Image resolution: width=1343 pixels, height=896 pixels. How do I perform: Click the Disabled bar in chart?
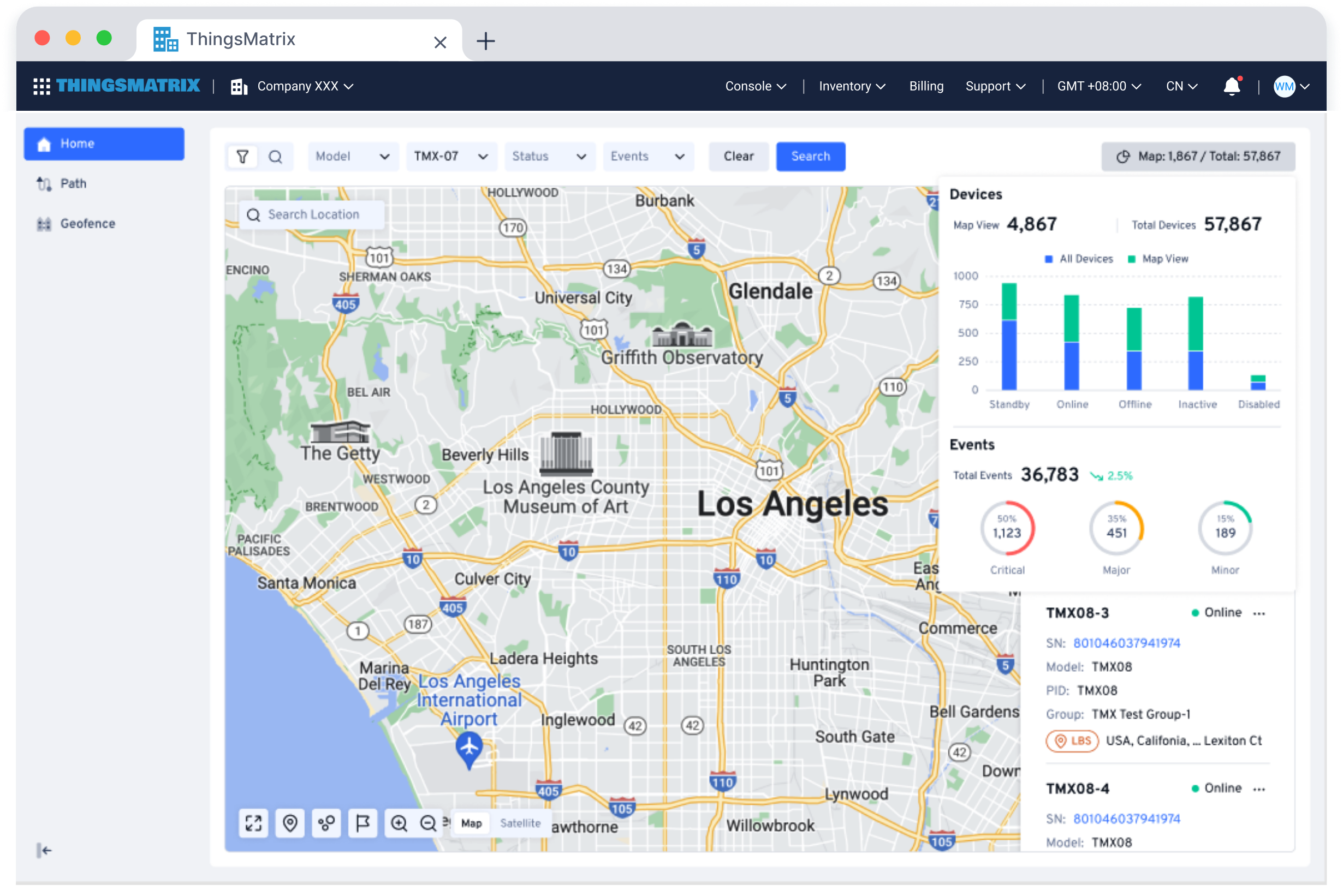pos(1258,383)
